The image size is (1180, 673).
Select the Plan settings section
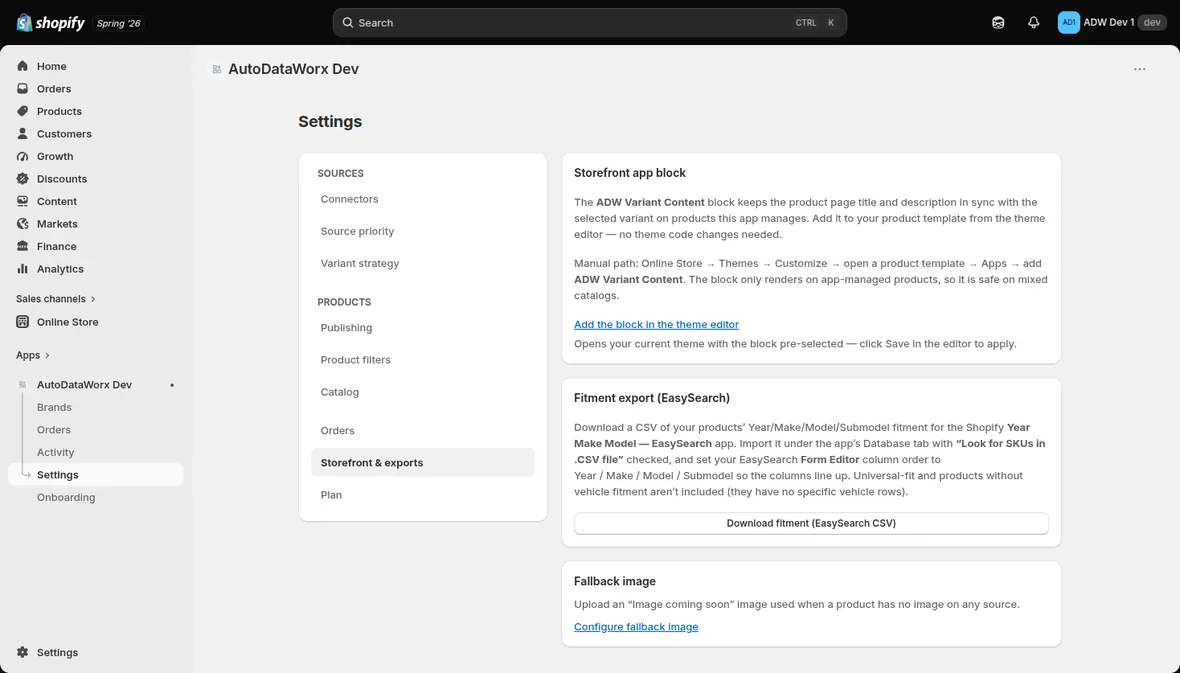[x=423, y=495]
